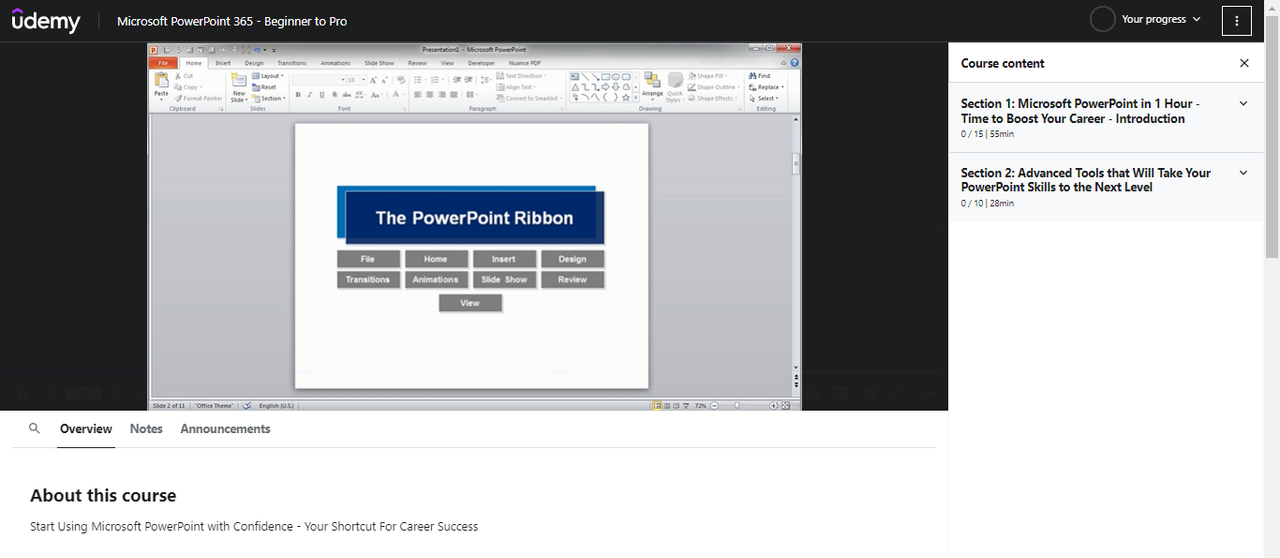
Task: Switch to the Overview tab
Action: [86, 428]
